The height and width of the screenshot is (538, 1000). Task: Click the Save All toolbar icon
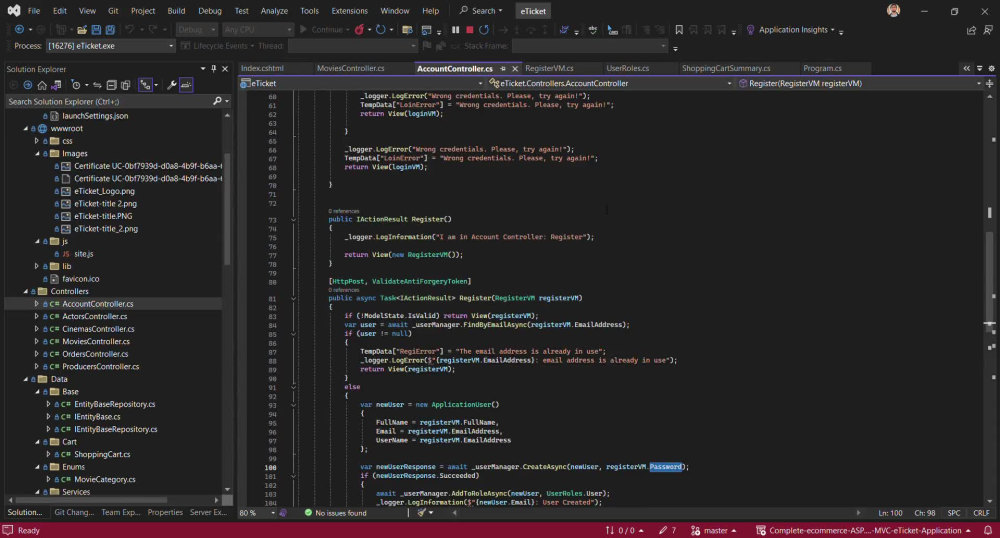110,29
